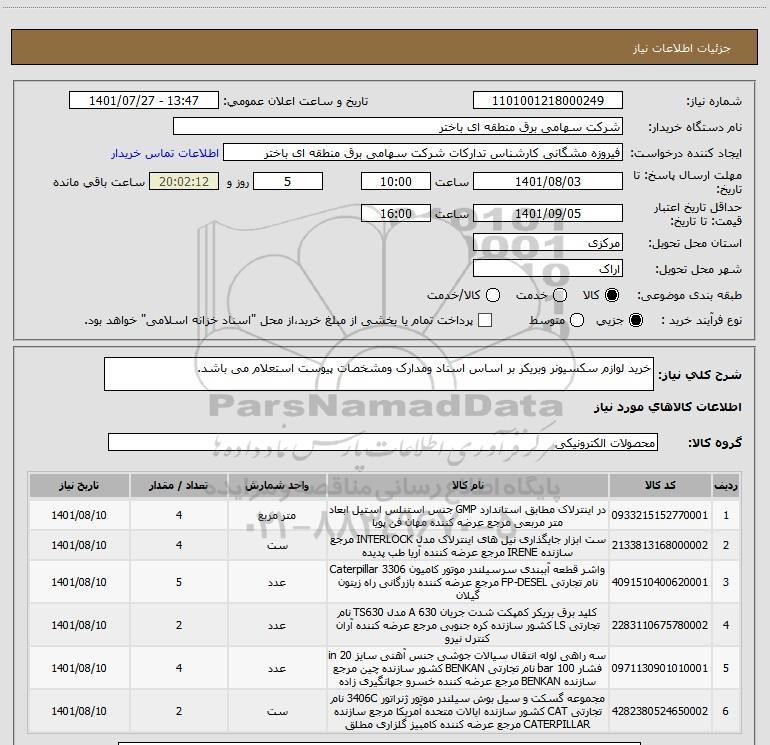This screenshot has width=770, height=745.
Task: Click the response deadline date 1401/08/03
Action: [x=548, y=181]
